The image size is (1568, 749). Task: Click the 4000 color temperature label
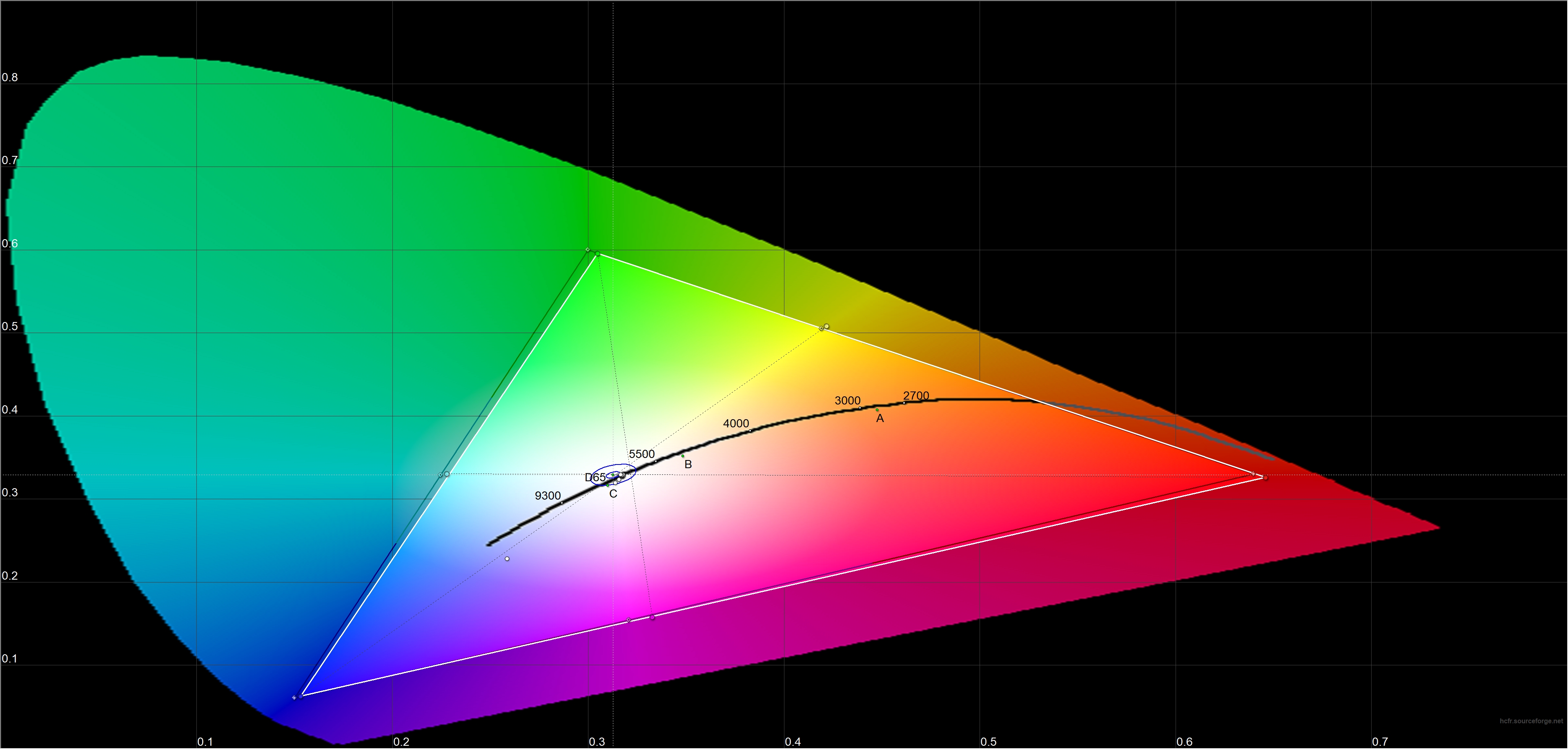[x=736, y=423]
